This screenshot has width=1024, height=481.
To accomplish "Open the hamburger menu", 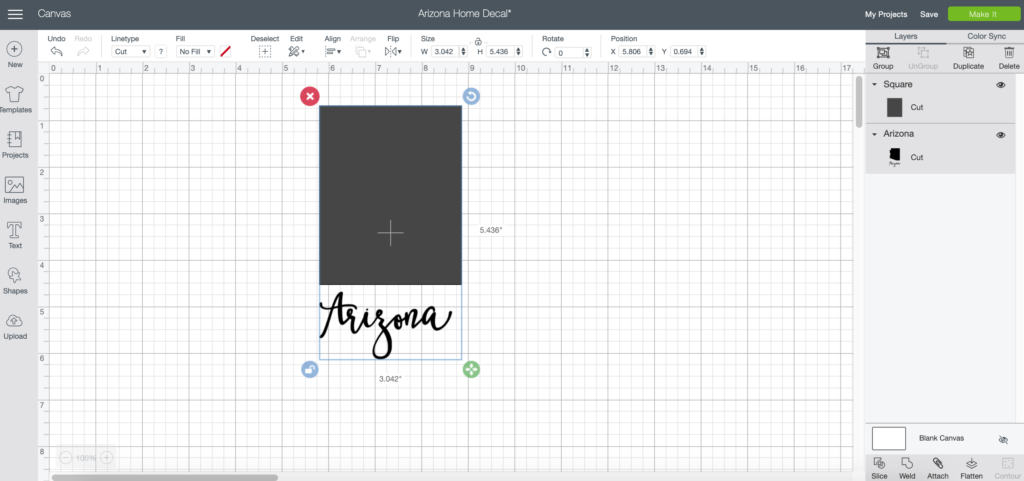I will (x=14, y=14).
